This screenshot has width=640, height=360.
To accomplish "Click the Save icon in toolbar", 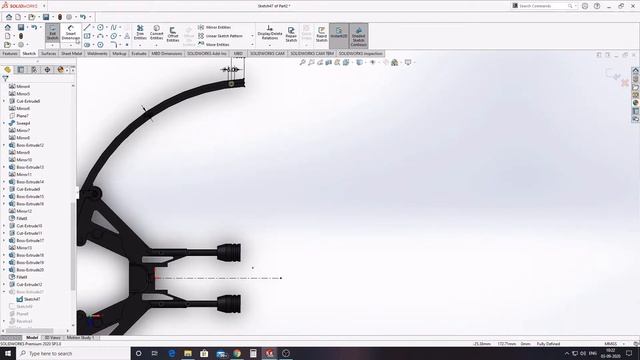I will click(x=46, y=17).
